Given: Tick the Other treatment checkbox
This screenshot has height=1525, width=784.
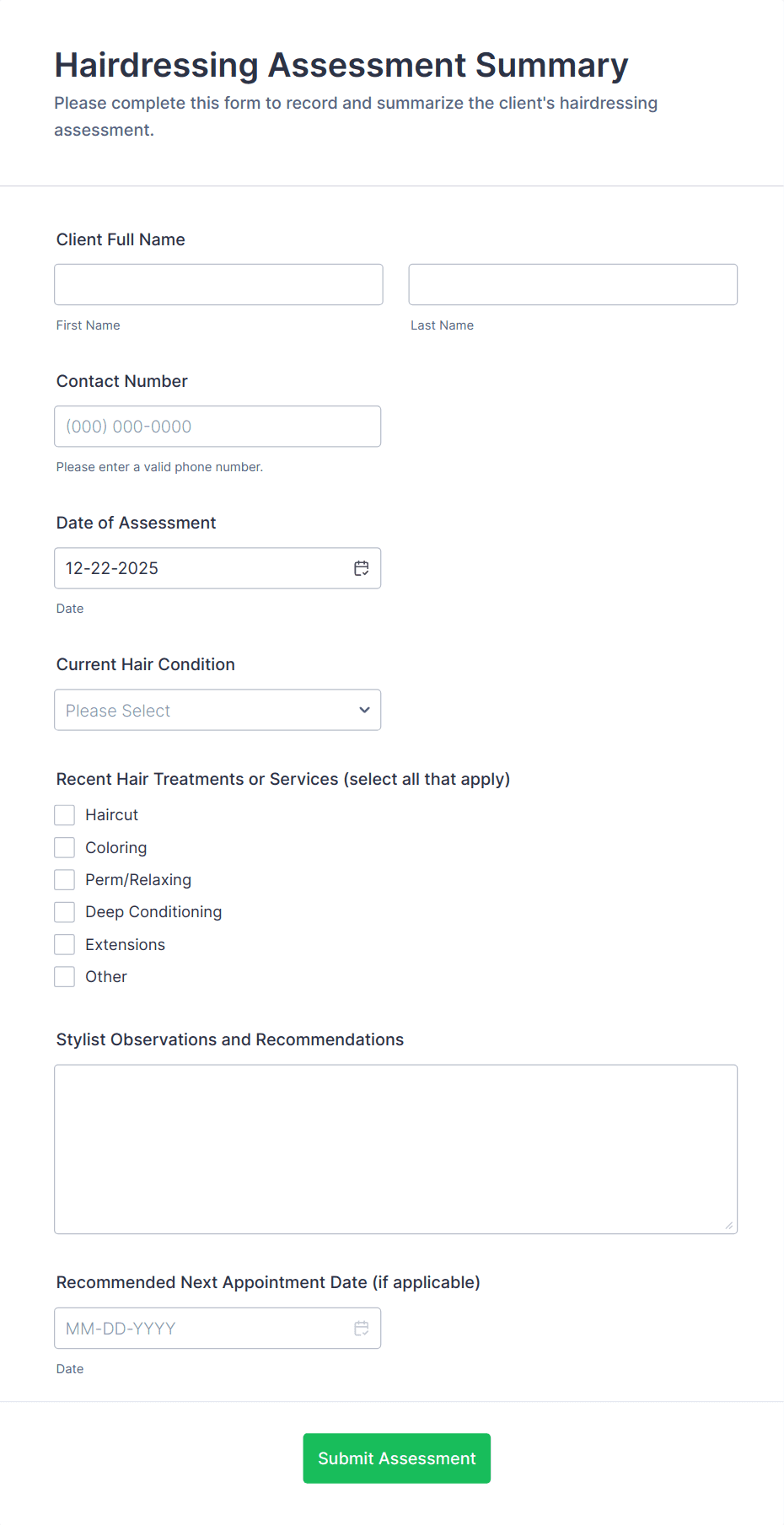Looking at the screenshot, I should pos(64,976).
